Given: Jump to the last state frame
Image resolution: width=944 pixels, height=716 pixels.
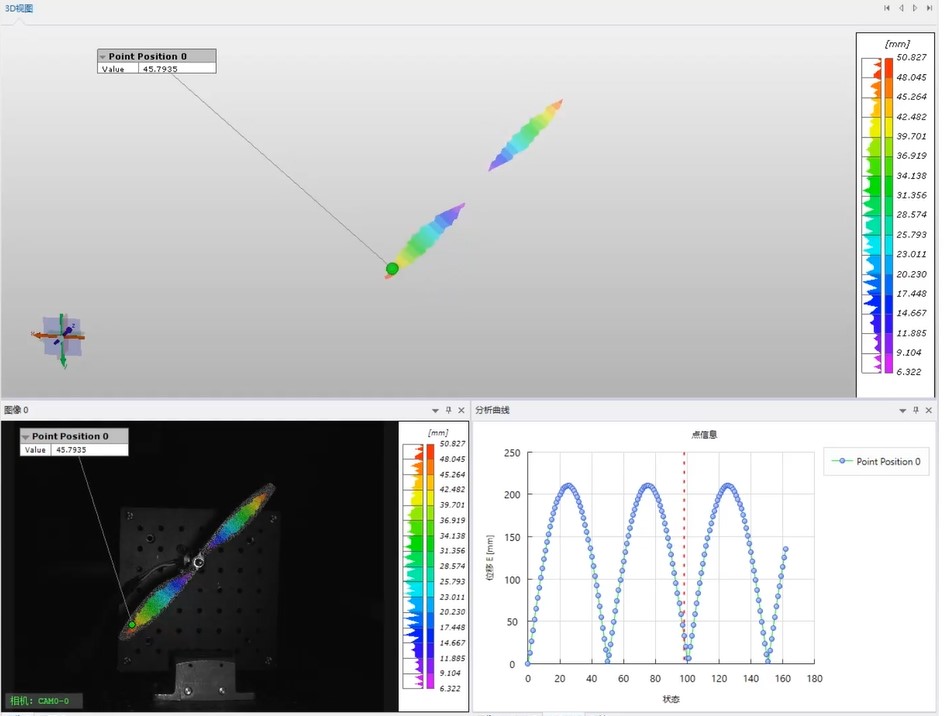Looking at the screenshot, I should coord(930,8).
